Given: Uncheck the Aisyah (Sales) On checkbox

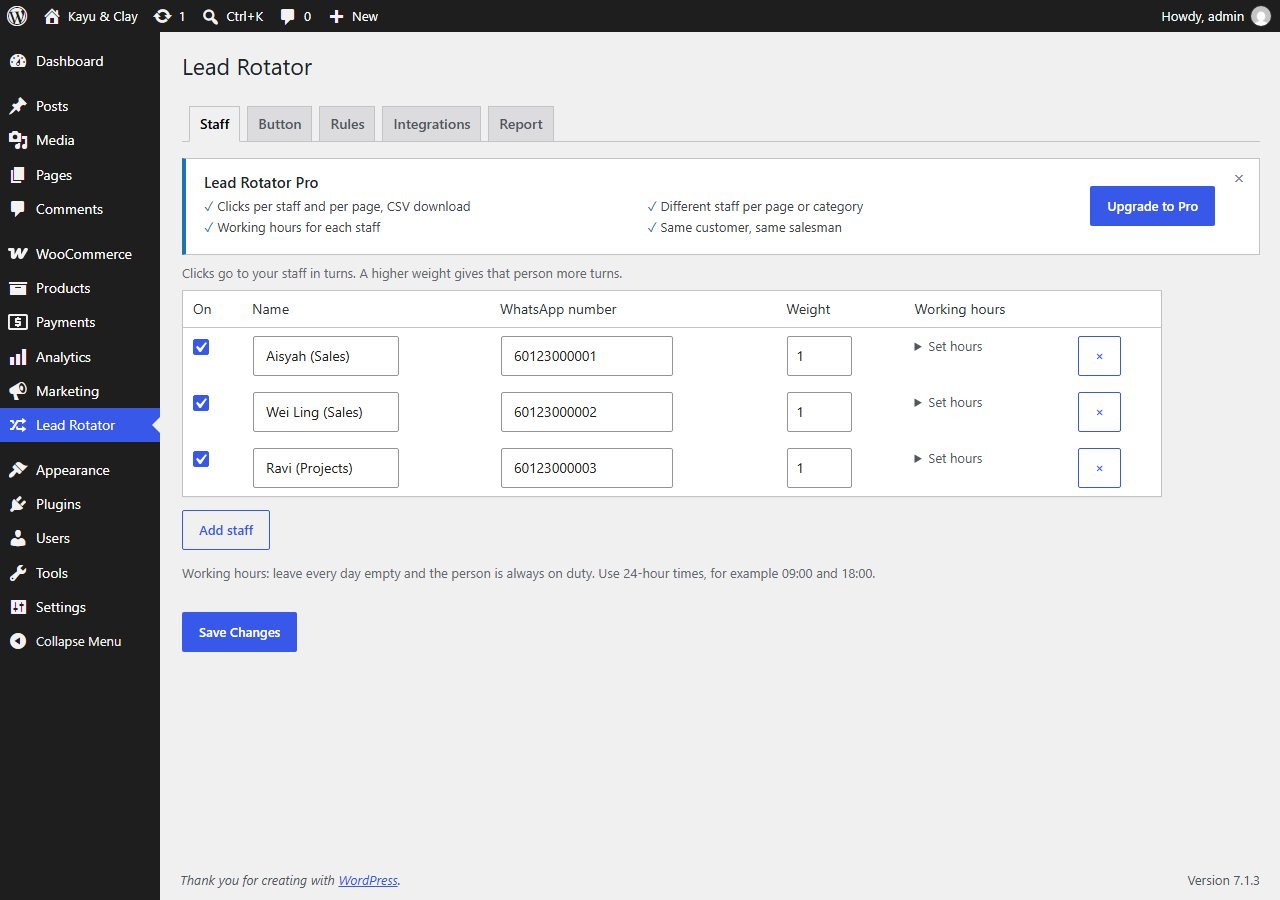Looking at the screenshot, I should pos(201,347).
